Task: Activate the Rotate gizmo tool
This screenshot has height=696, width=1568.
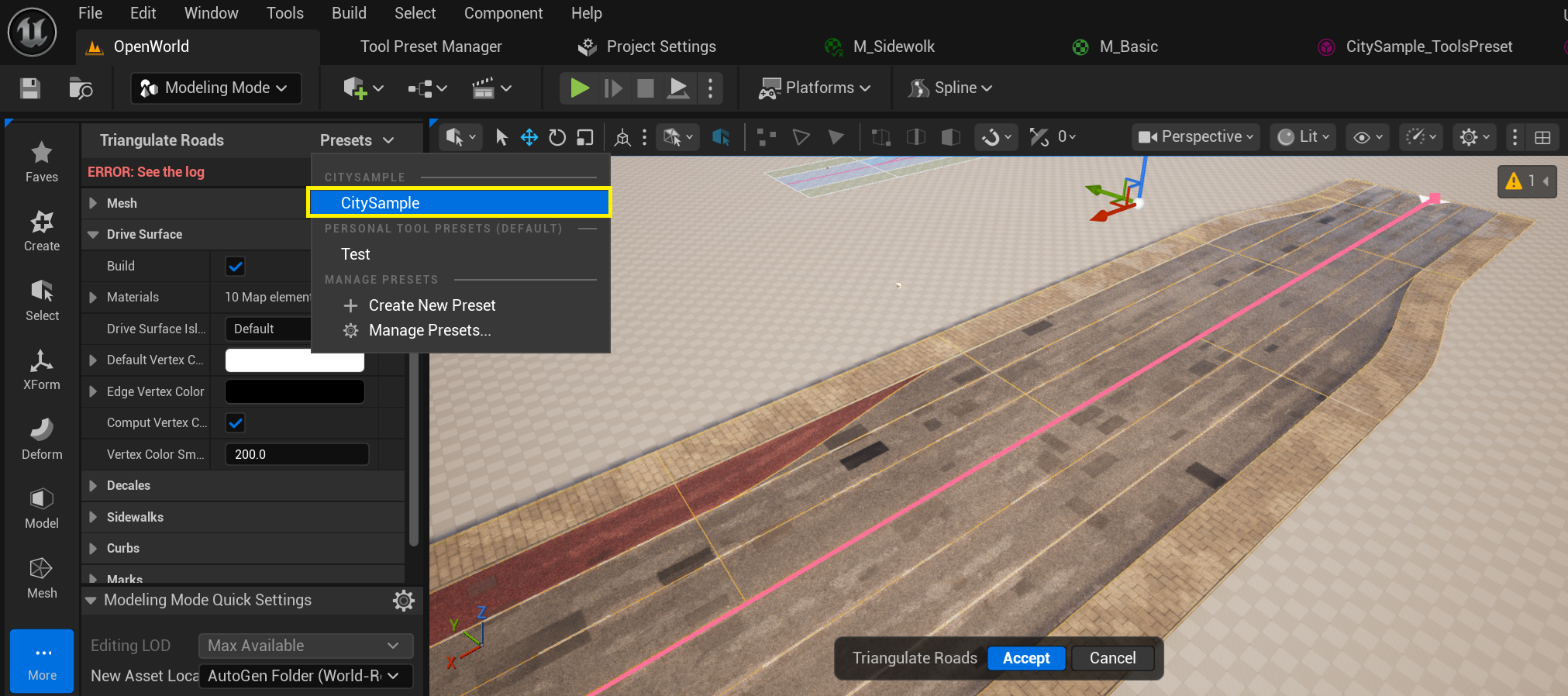Action: click(557, 137)
